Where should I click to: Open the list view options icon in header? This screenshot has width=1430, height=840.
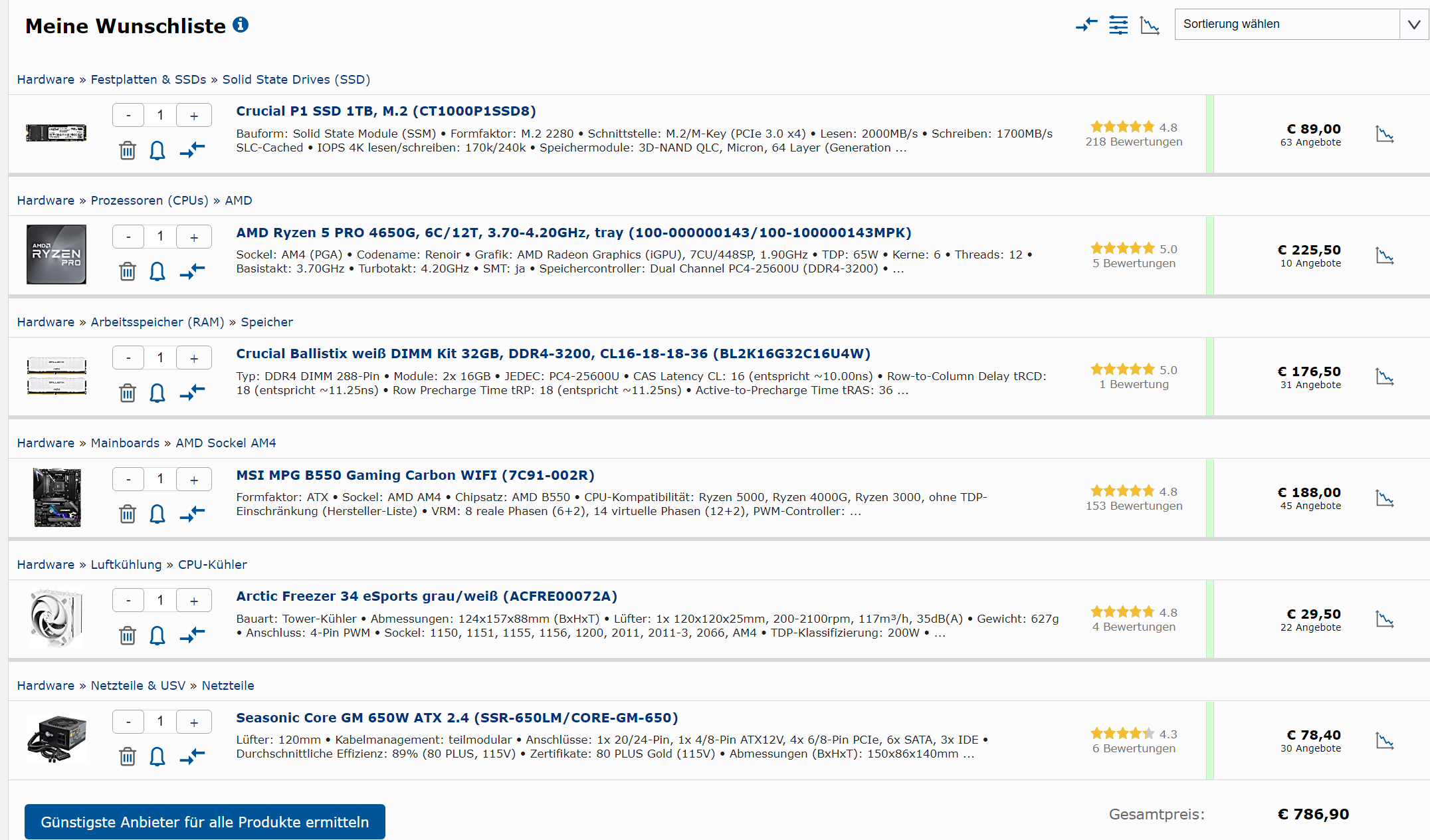pyautogui.click(x=1118, y=25)
